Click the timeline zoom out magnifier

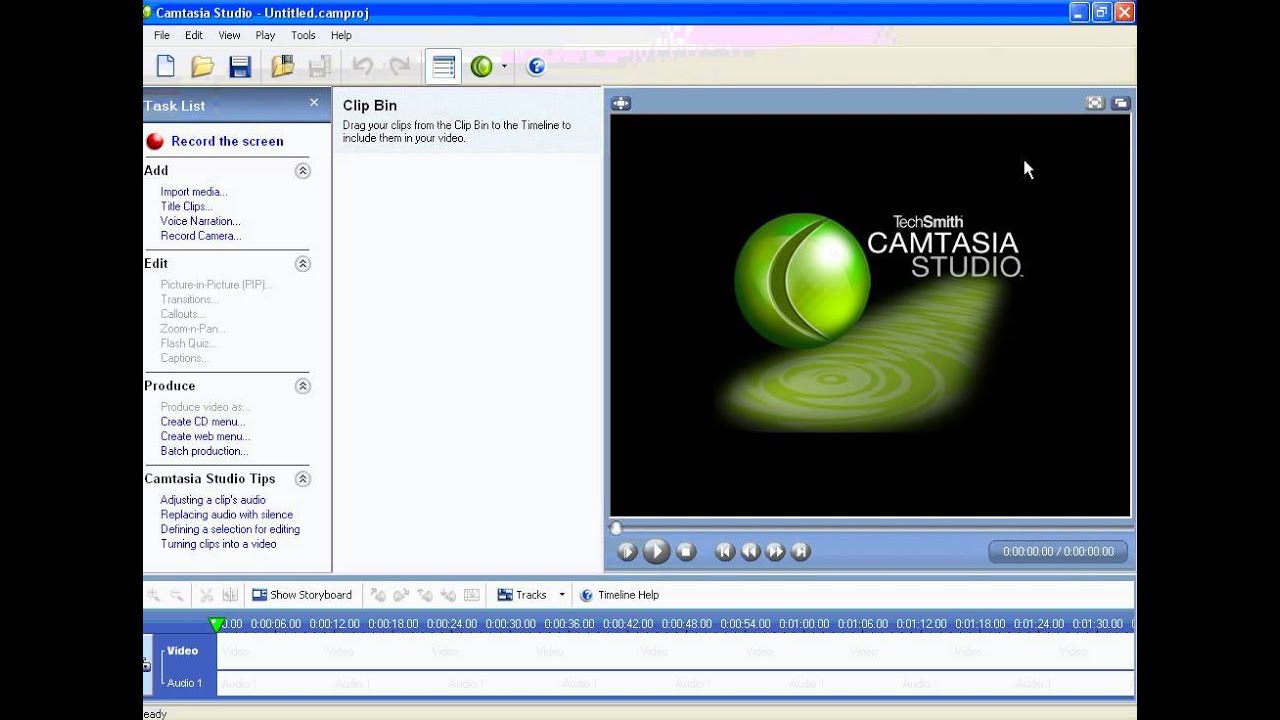[177, 595]
